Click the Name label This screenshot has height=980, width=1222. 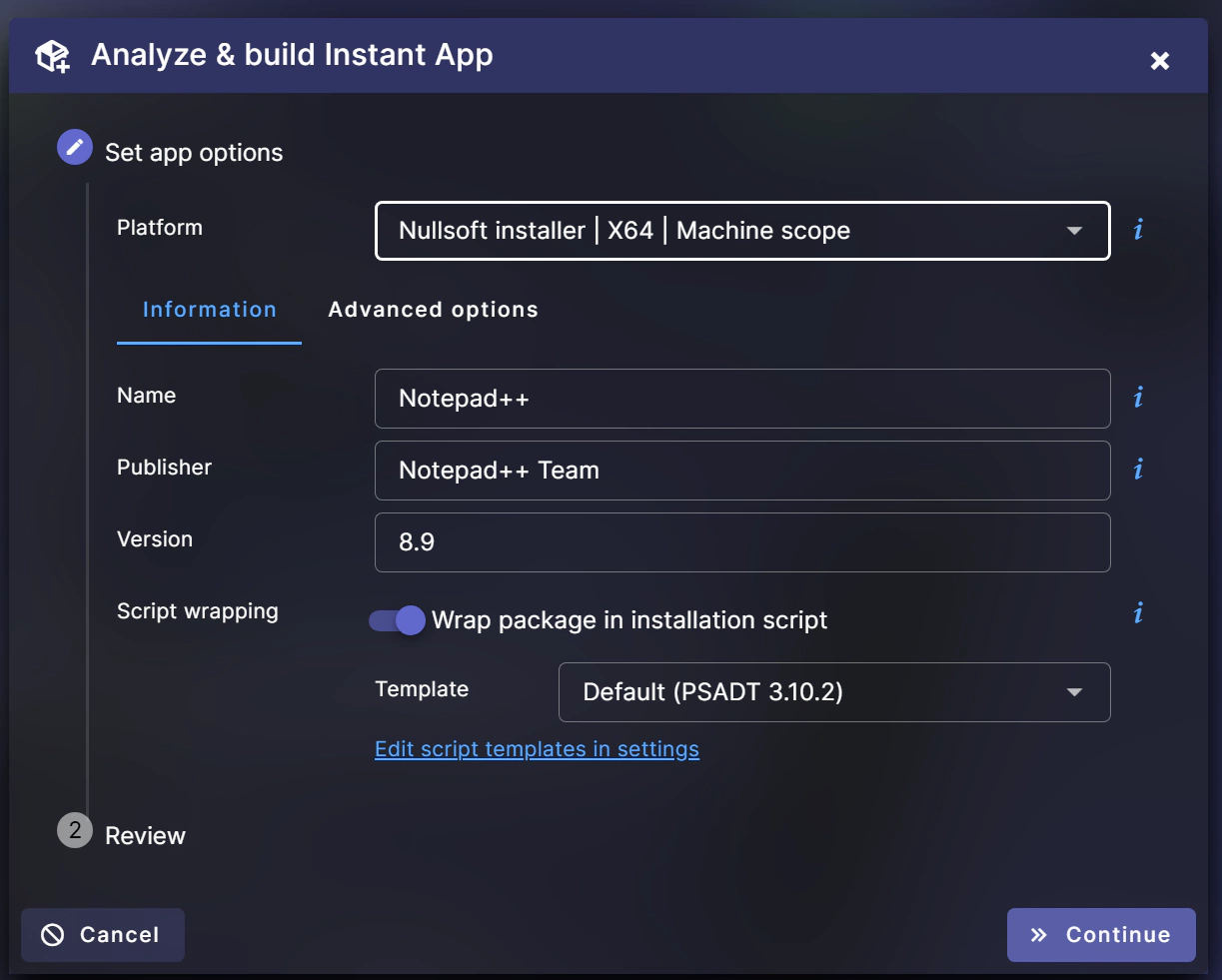(146, 396)
